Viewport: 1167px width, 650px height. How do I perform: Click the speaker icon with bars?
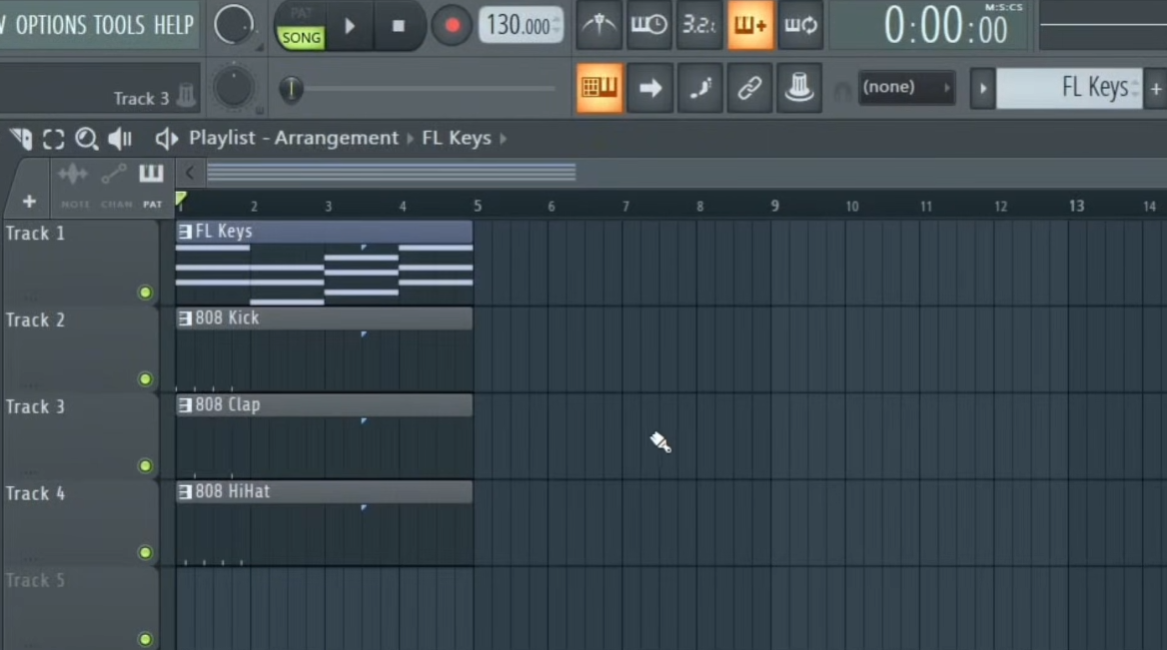120,138
